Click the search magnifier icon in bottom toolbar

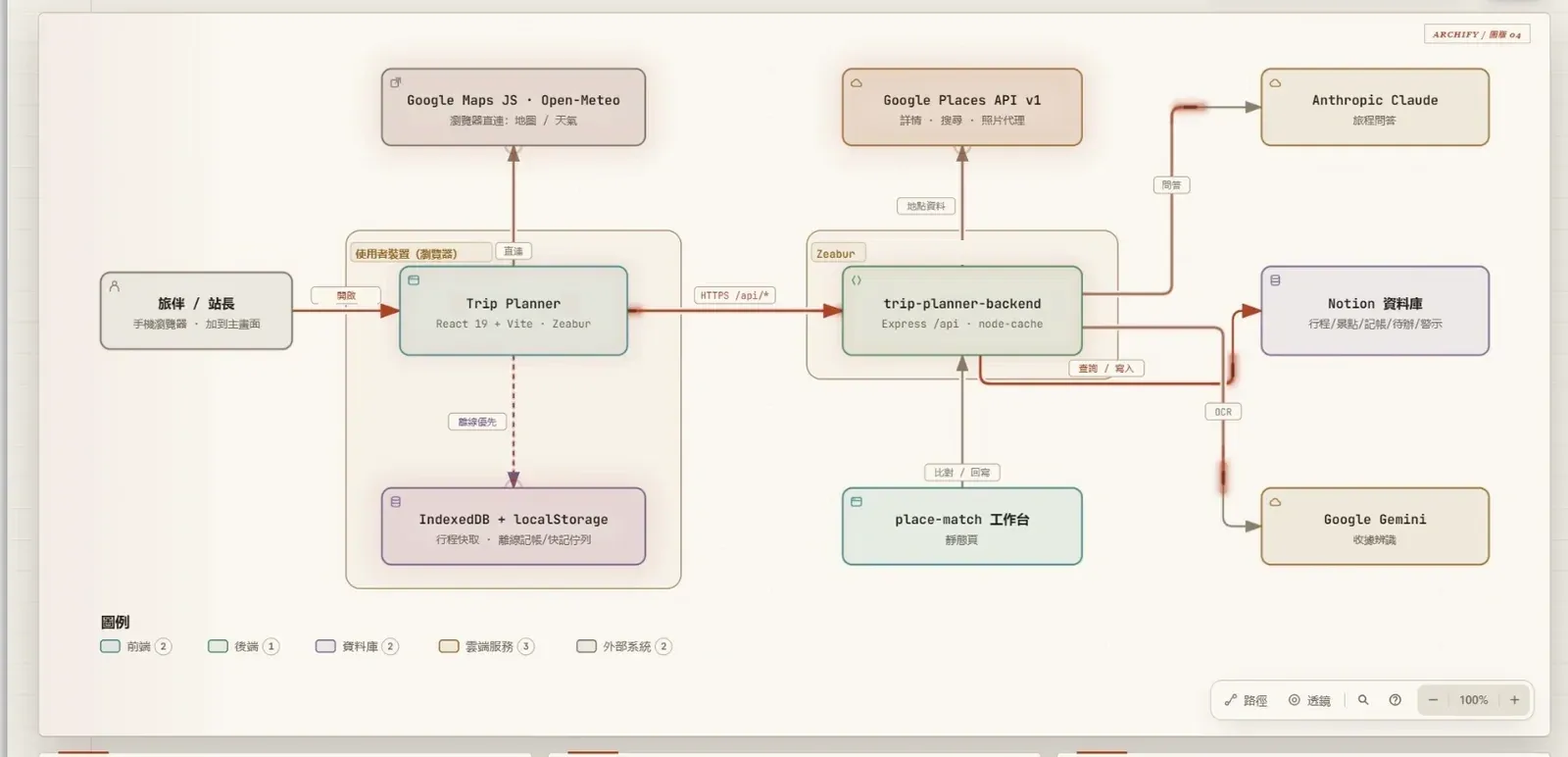(x=1363, y=700)
